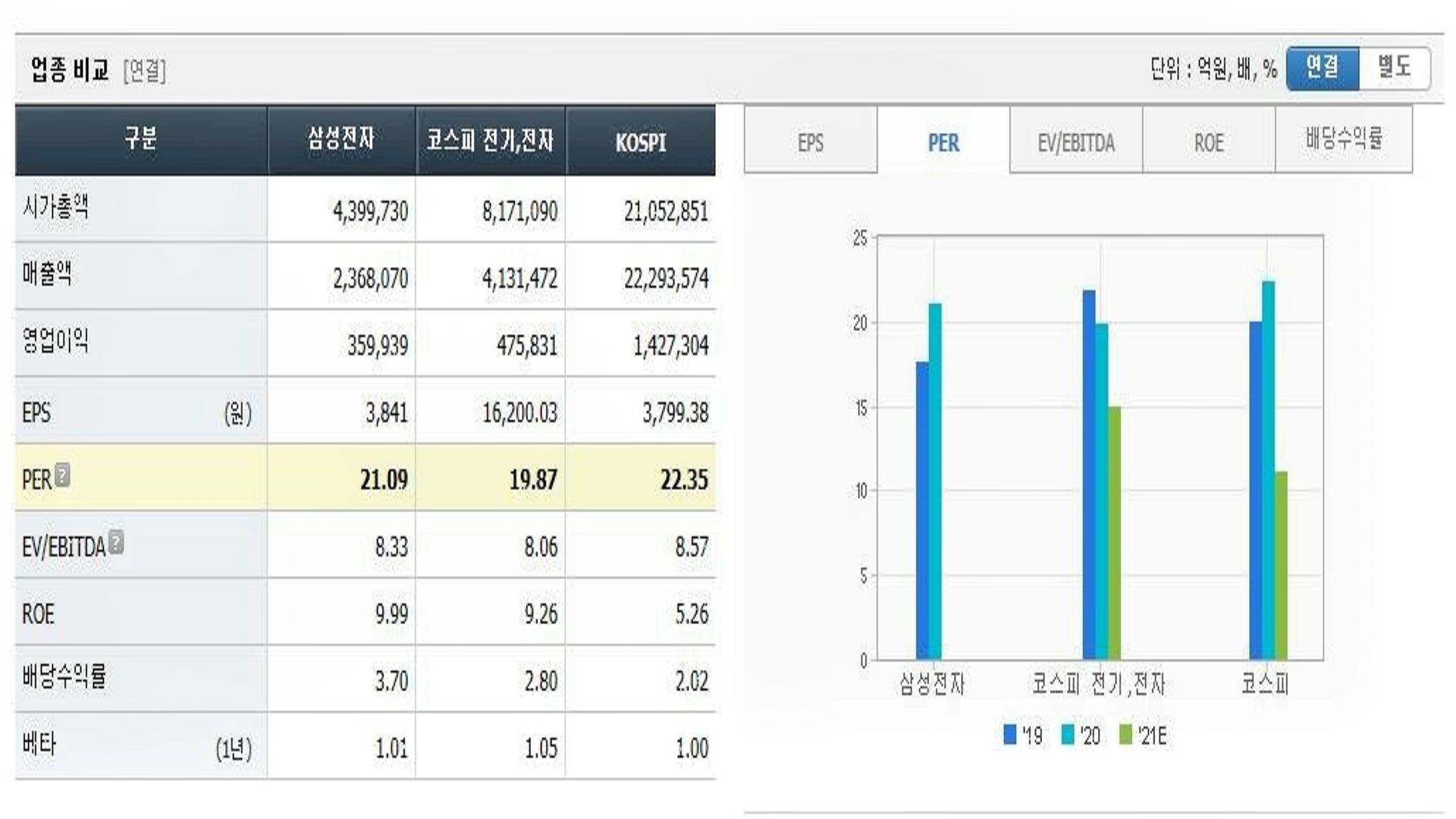Click KOSPI PER value 22.35
1456x819 pixels.
tap(684, 480)
